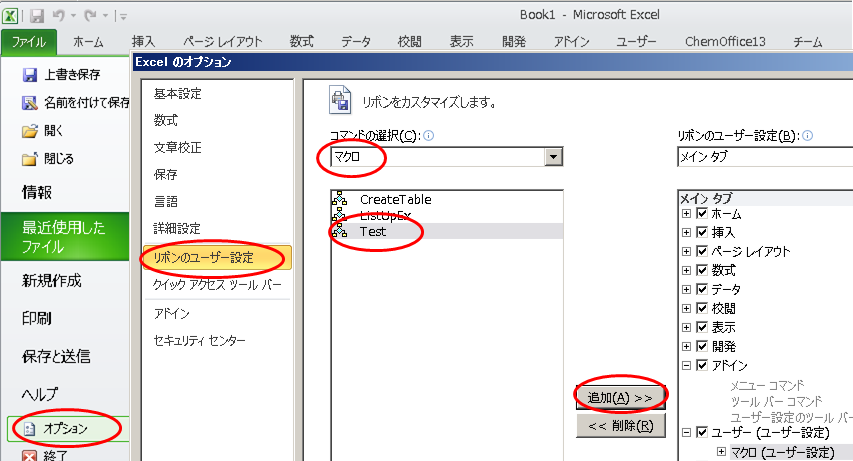Select リボンのユーザー設定 in options list

(x=217, y=257)
